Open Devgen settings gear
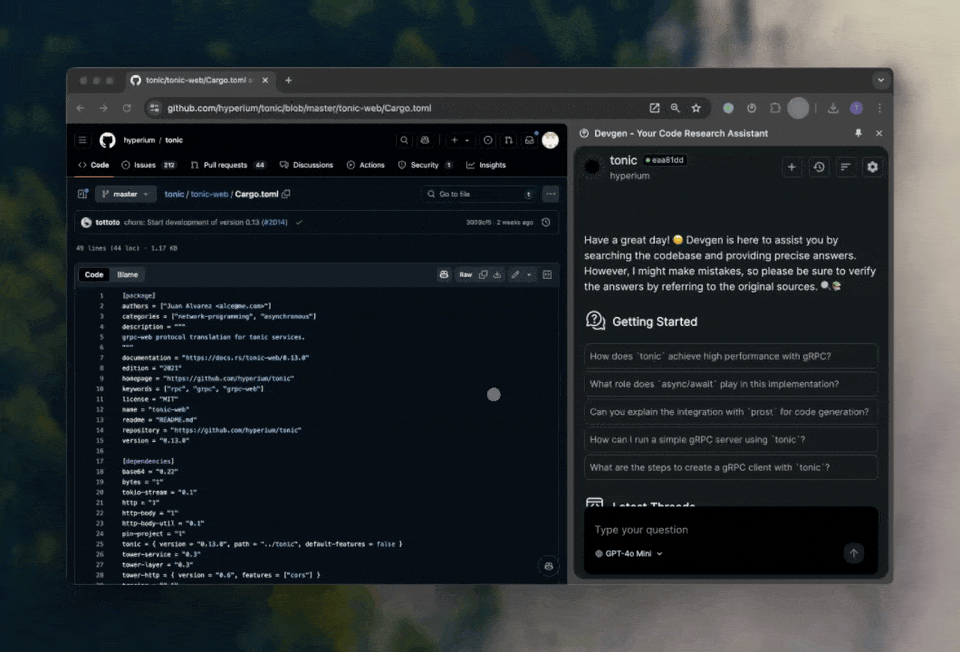 coord(872,167)
